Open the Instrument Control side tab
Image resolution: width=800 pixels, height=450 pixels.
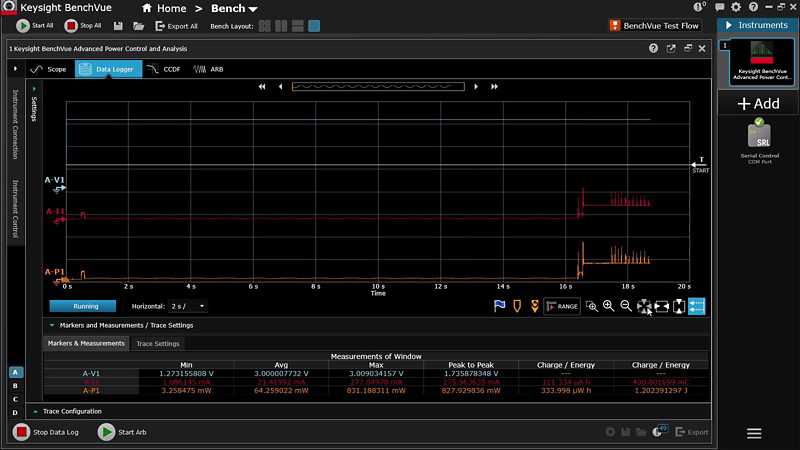[x=15, y=208]
